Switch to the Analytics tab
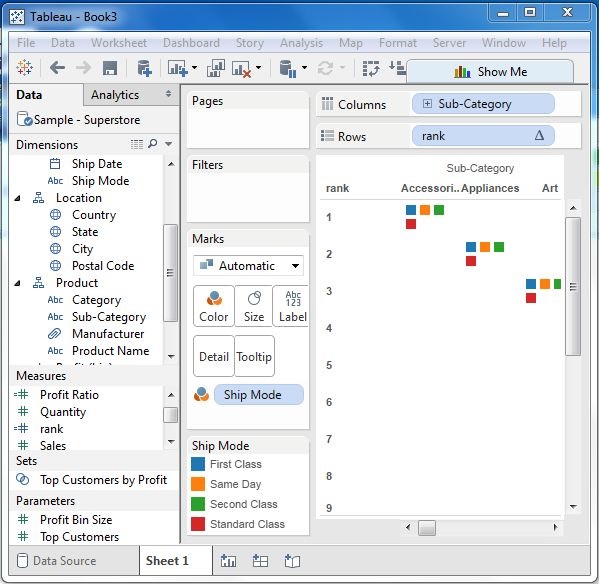The height and width of the screenshot is (584, 600). click(x=115, y=95)
